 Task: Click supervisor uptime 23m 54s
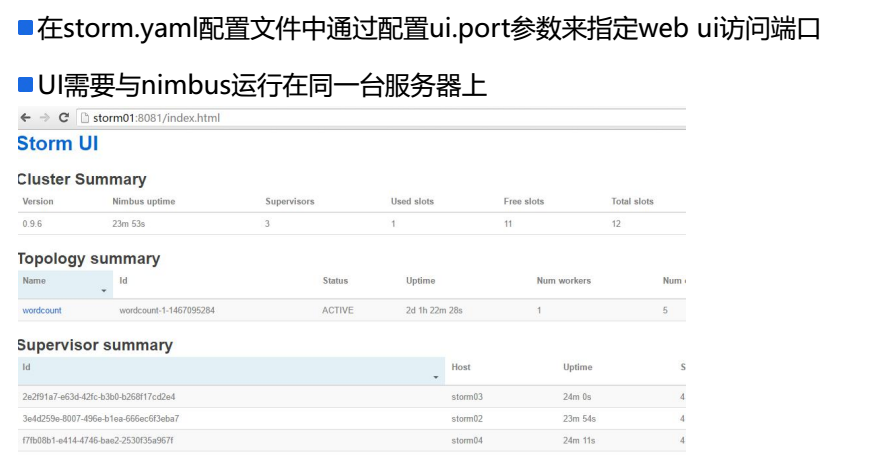[x=579, y=418]
